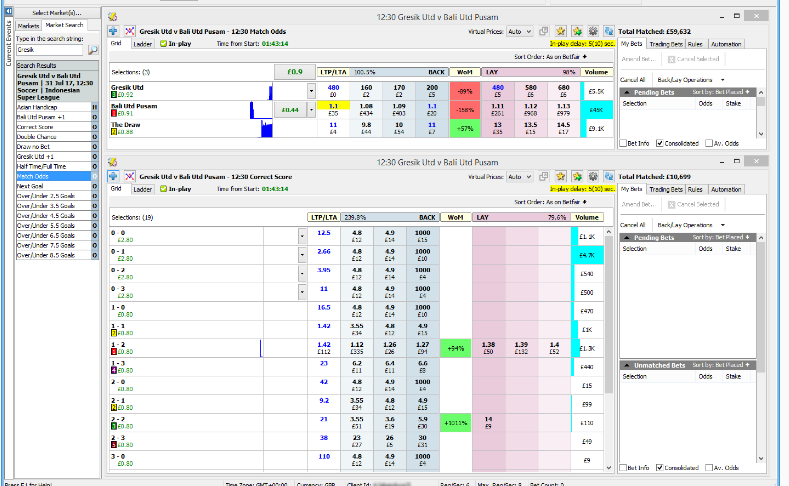The image size is (789, 486).
Task: Open Rules tab in Match Odds panel
Action: coord(695,44)
